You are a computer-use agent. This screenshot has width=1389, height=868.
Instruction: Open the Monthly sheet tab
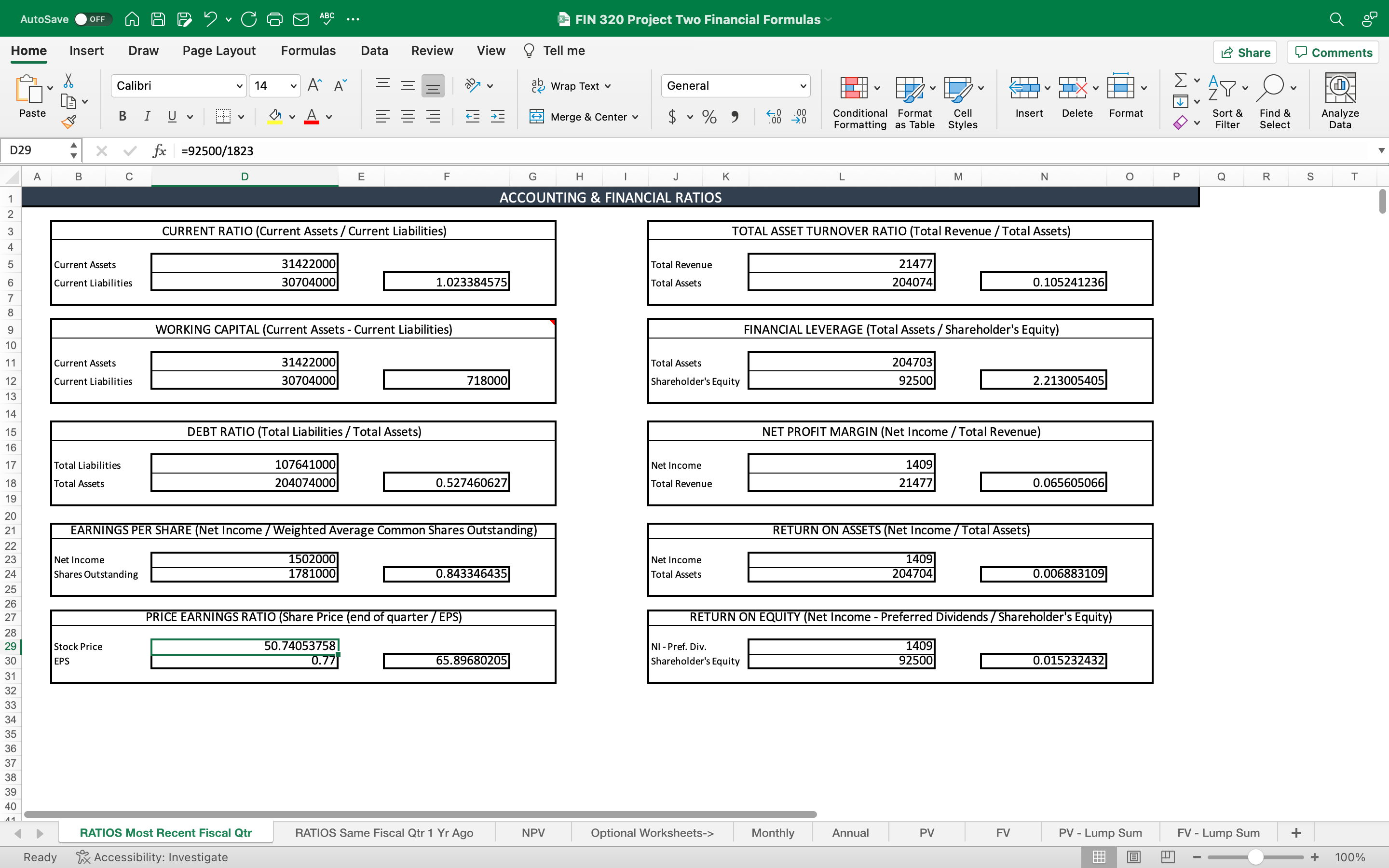[x=772, y=832]
